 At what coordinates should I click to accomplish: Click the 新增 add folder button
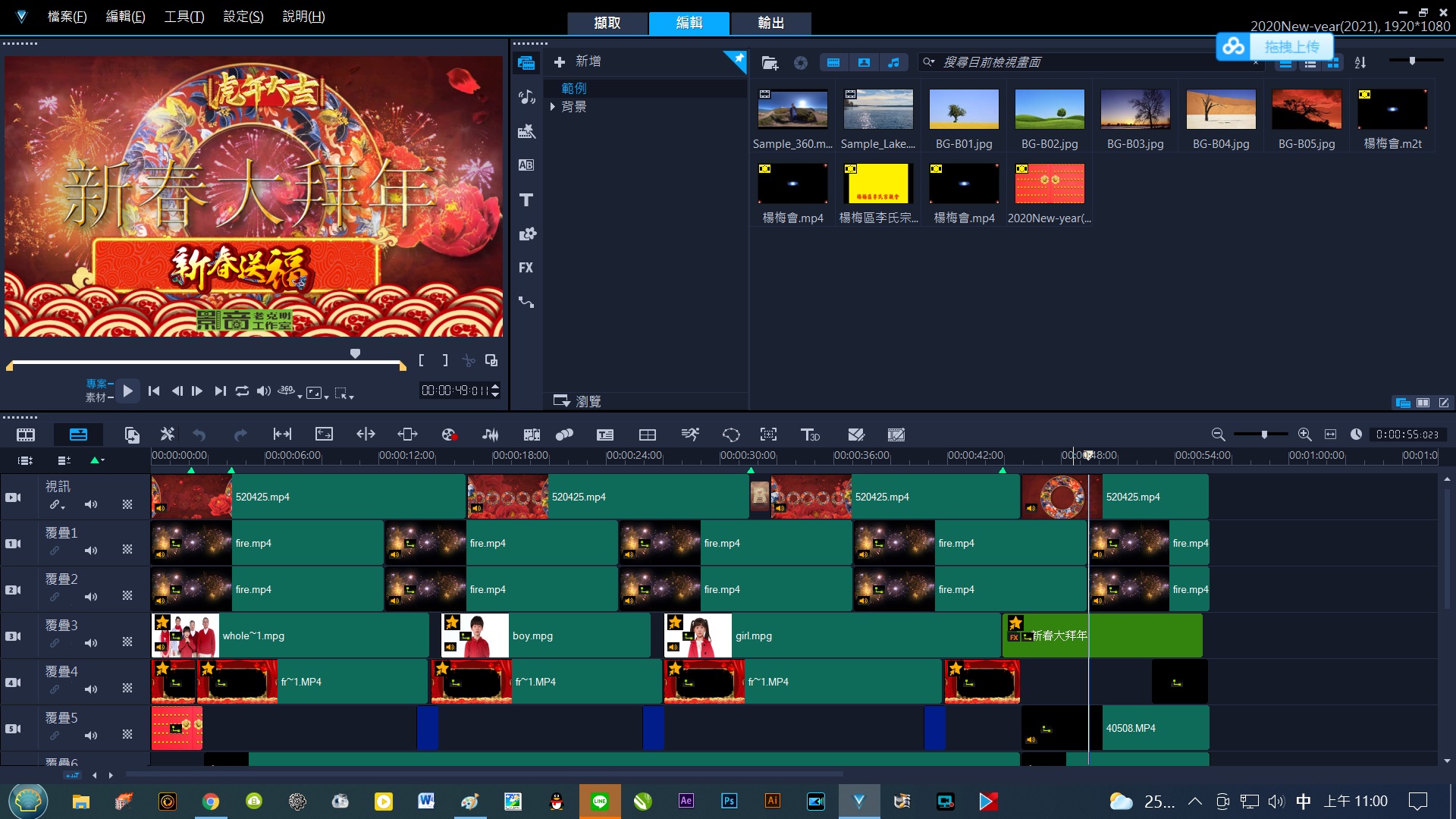pyautogui.click(x=578, y=61)
